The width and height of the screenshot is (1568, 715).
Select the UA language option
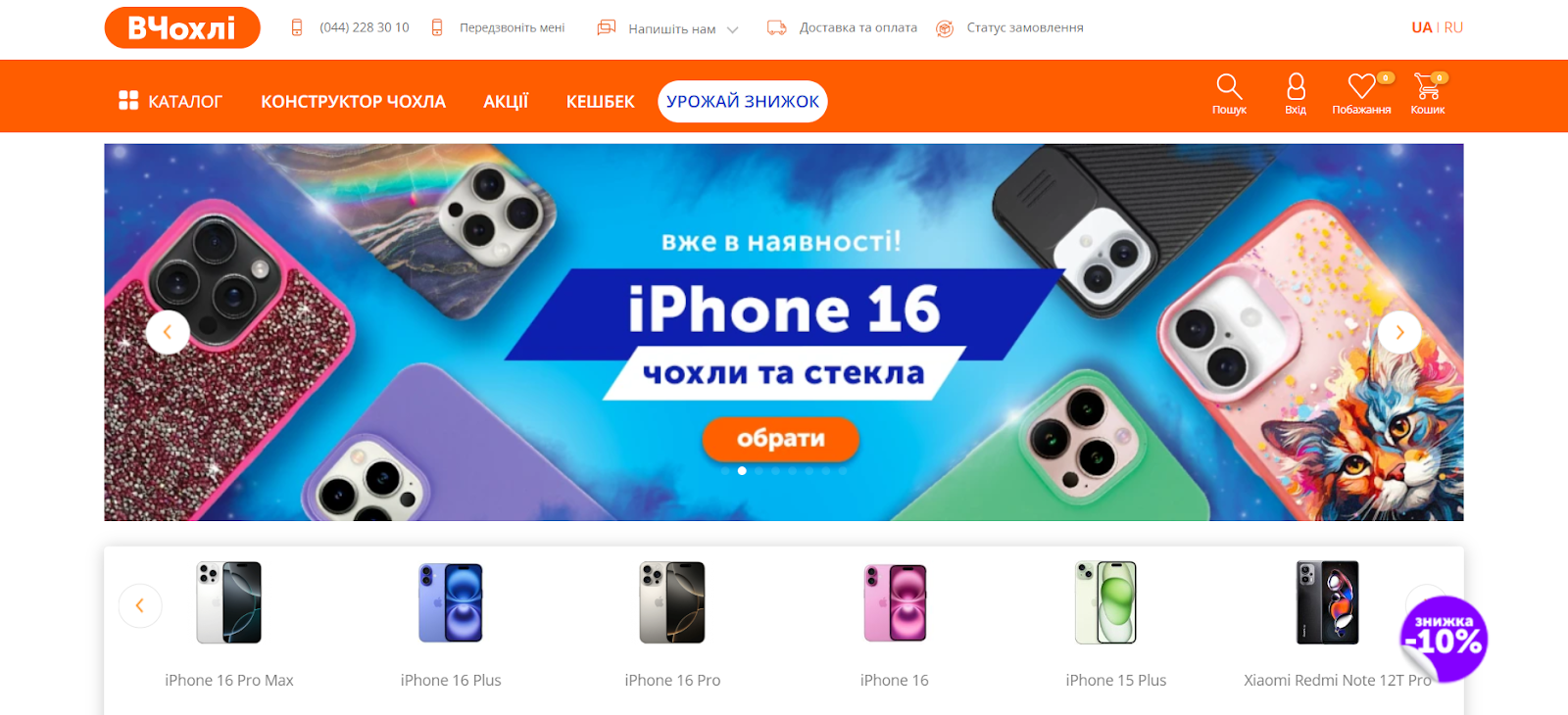1422,27
